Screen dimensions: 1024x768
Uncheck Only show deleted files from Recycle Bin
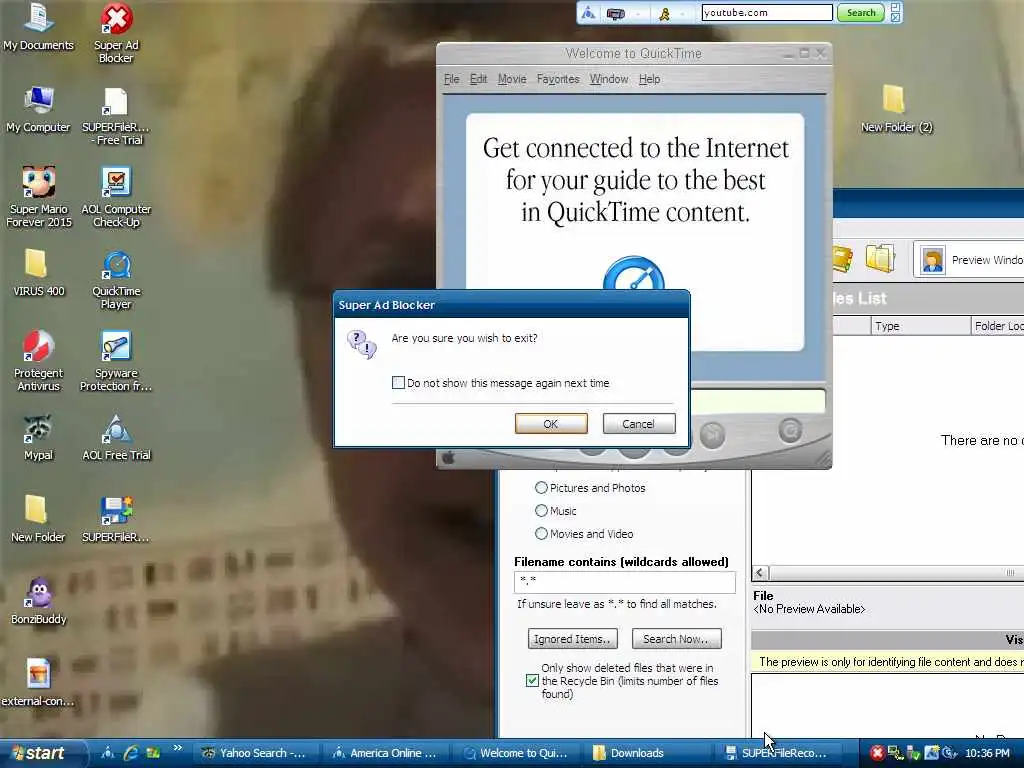click(532, 680)
